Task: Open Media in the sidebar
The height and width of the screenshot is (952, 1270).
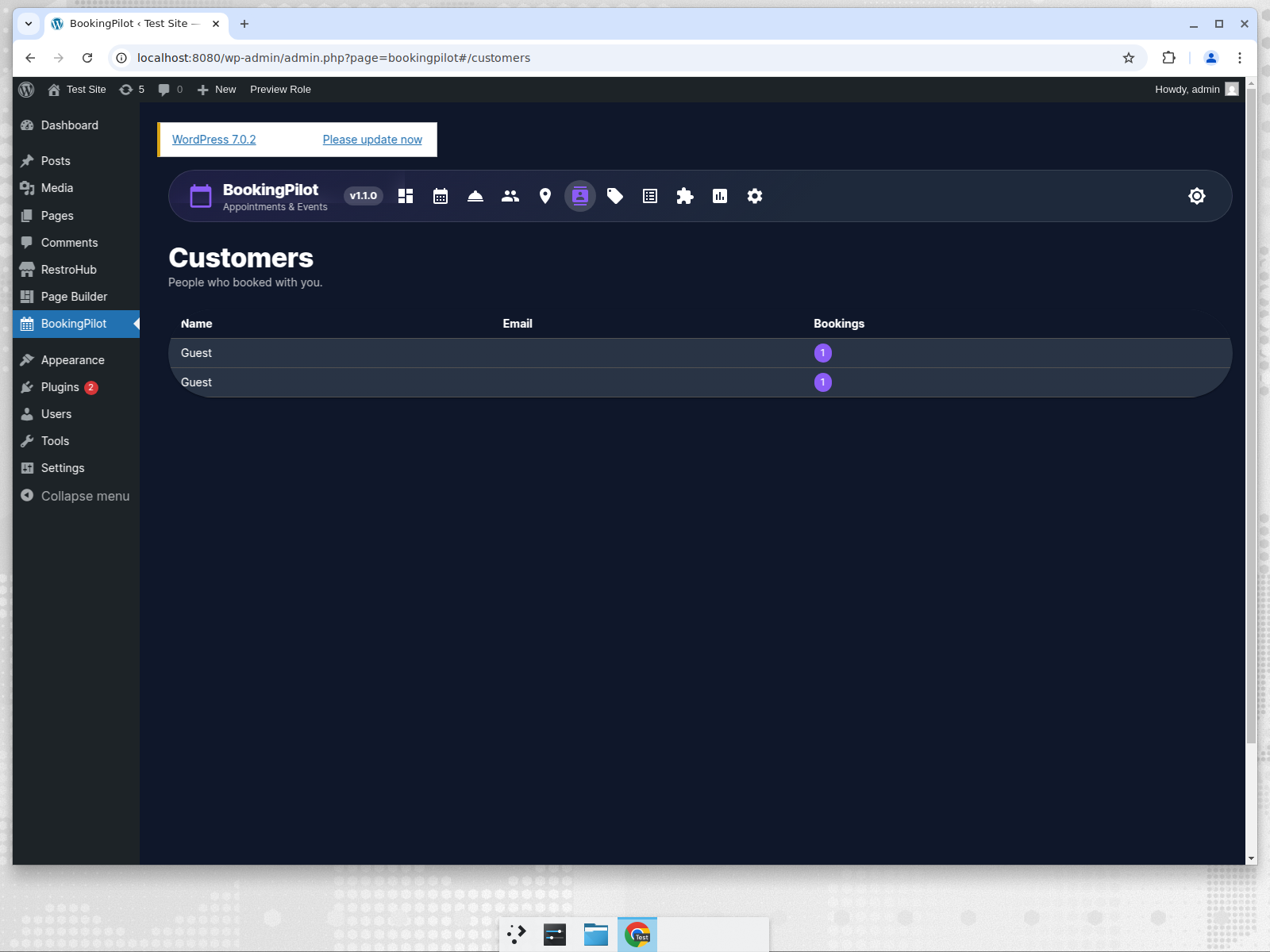Action: click(x=76, y=188)
